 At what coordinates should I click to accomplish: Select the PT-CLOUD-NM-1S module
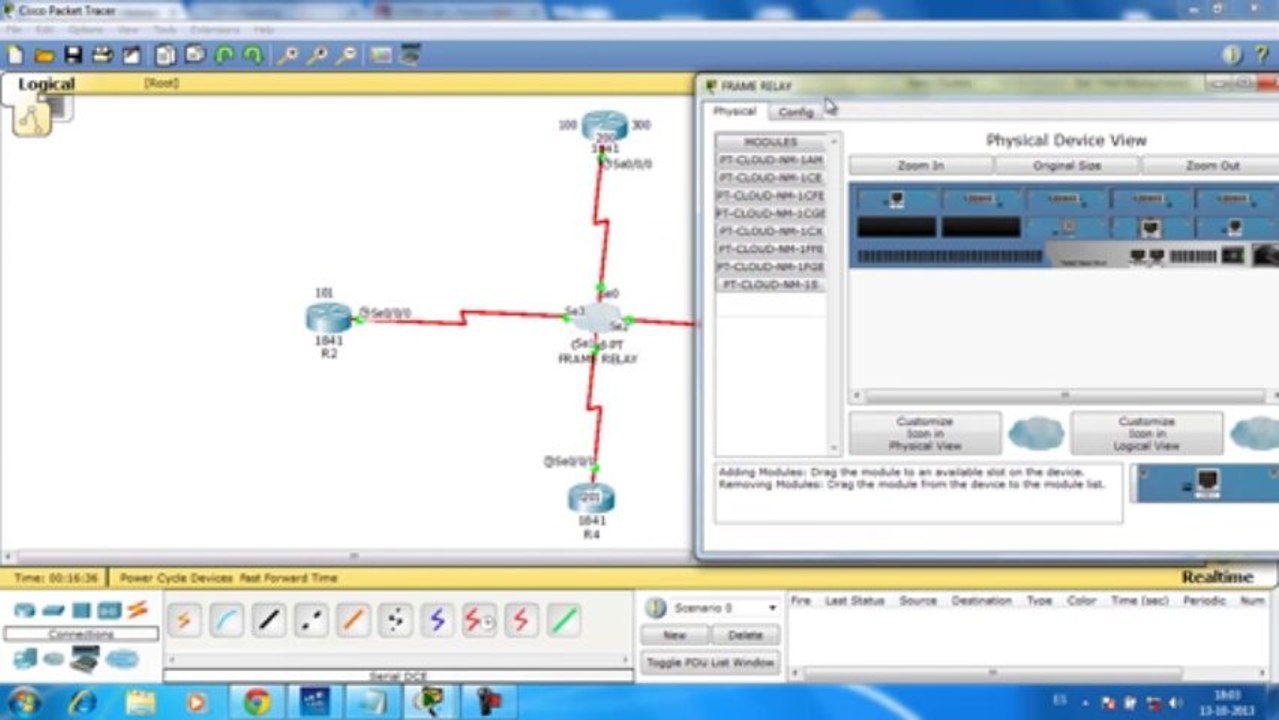(x=770, y=285)
